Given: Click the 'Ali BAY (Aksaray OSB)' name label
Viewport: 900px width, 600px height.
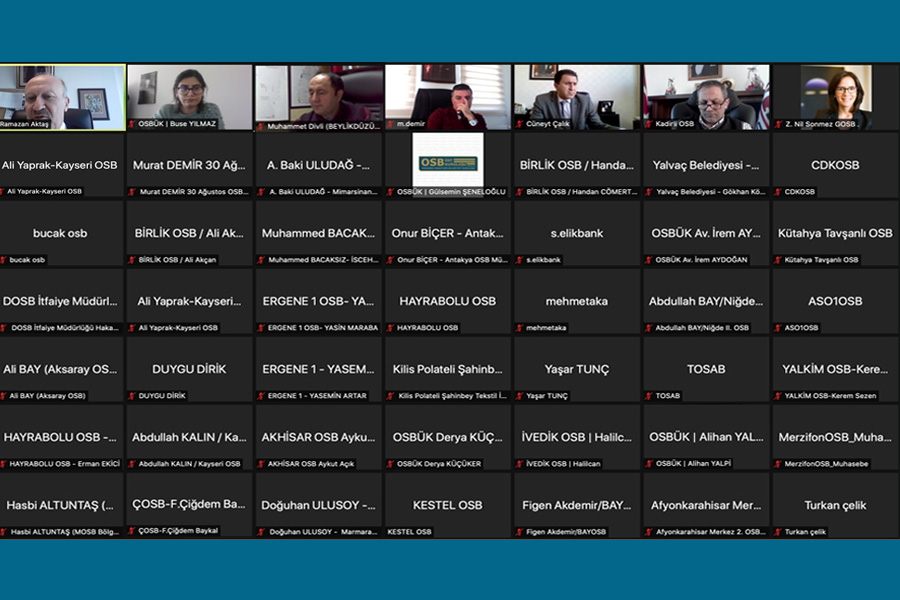Looking at the screenshot, I should [48, 396].
